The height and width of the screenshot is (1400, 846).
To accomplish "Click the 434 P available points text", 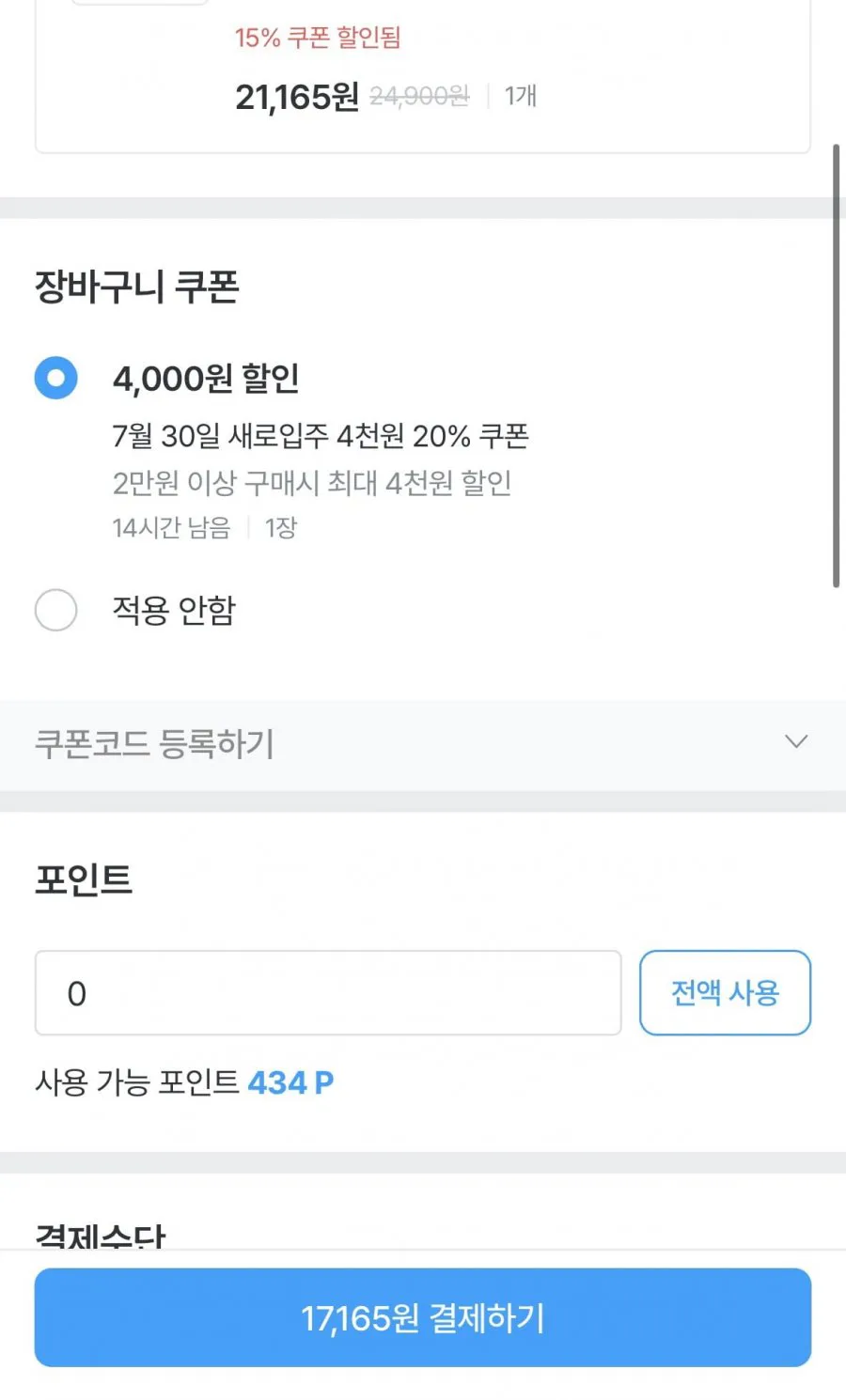I will pyautogui.click(x=290, y=1082).
